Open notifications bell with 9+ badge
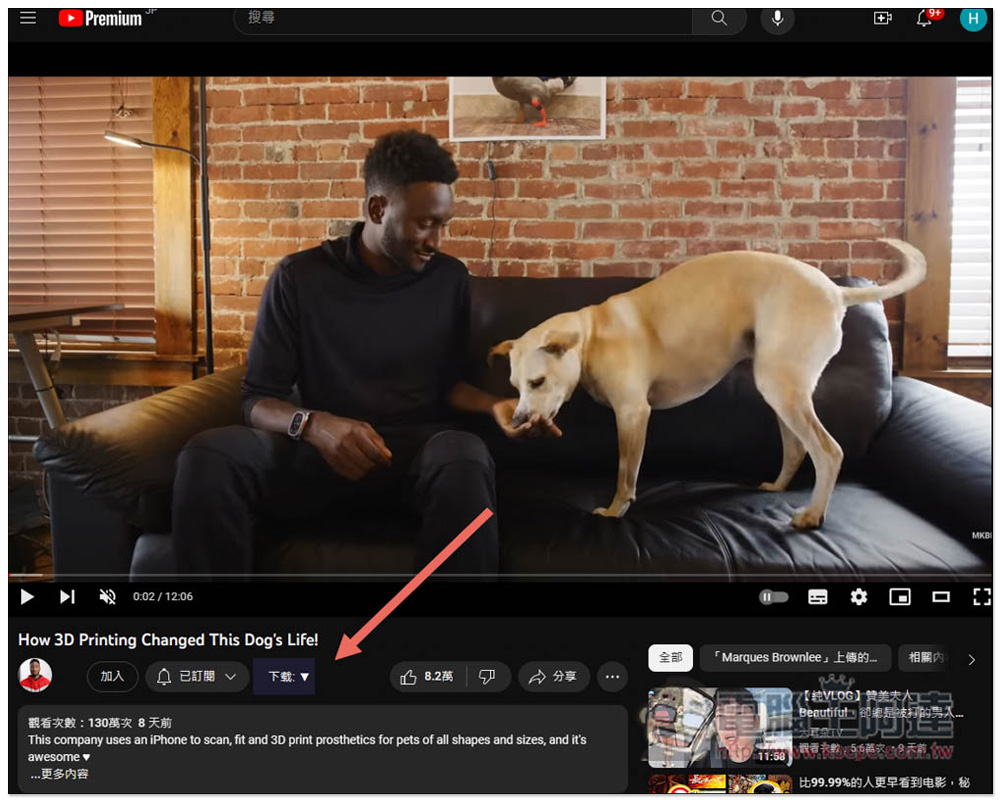This screenshot has width=1000, height=803. (925, 18)
